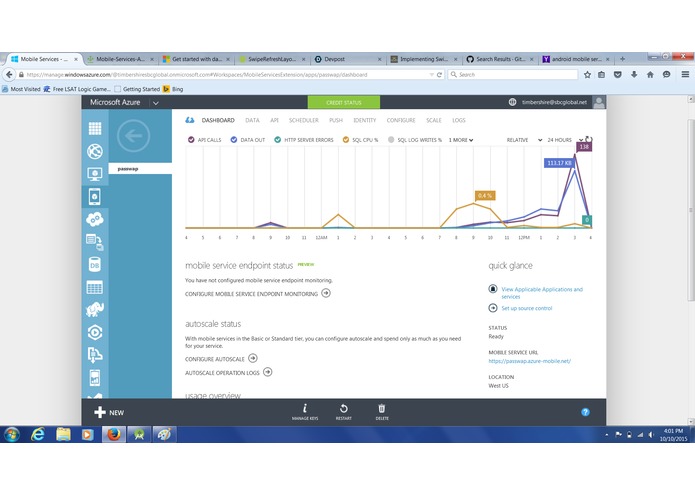
Task: Click the page vertical scrollbar
Action: tap(691, 210)
